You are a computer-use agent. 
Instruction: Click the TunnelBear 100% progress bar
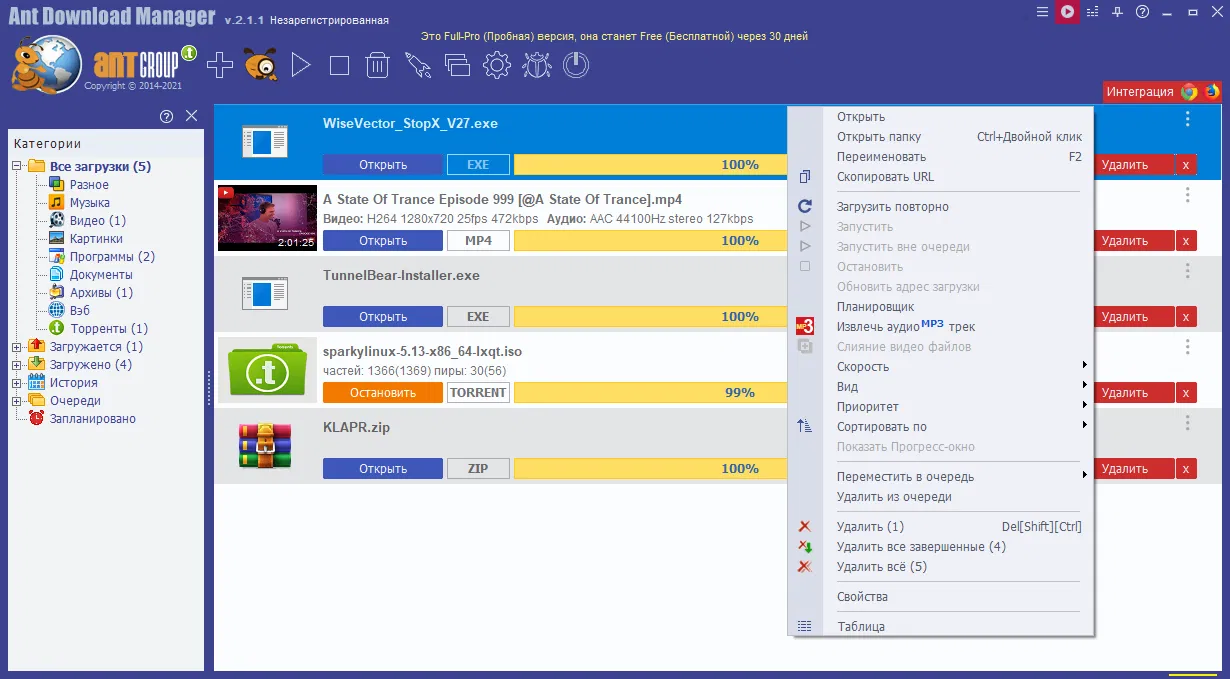(652, 317)
